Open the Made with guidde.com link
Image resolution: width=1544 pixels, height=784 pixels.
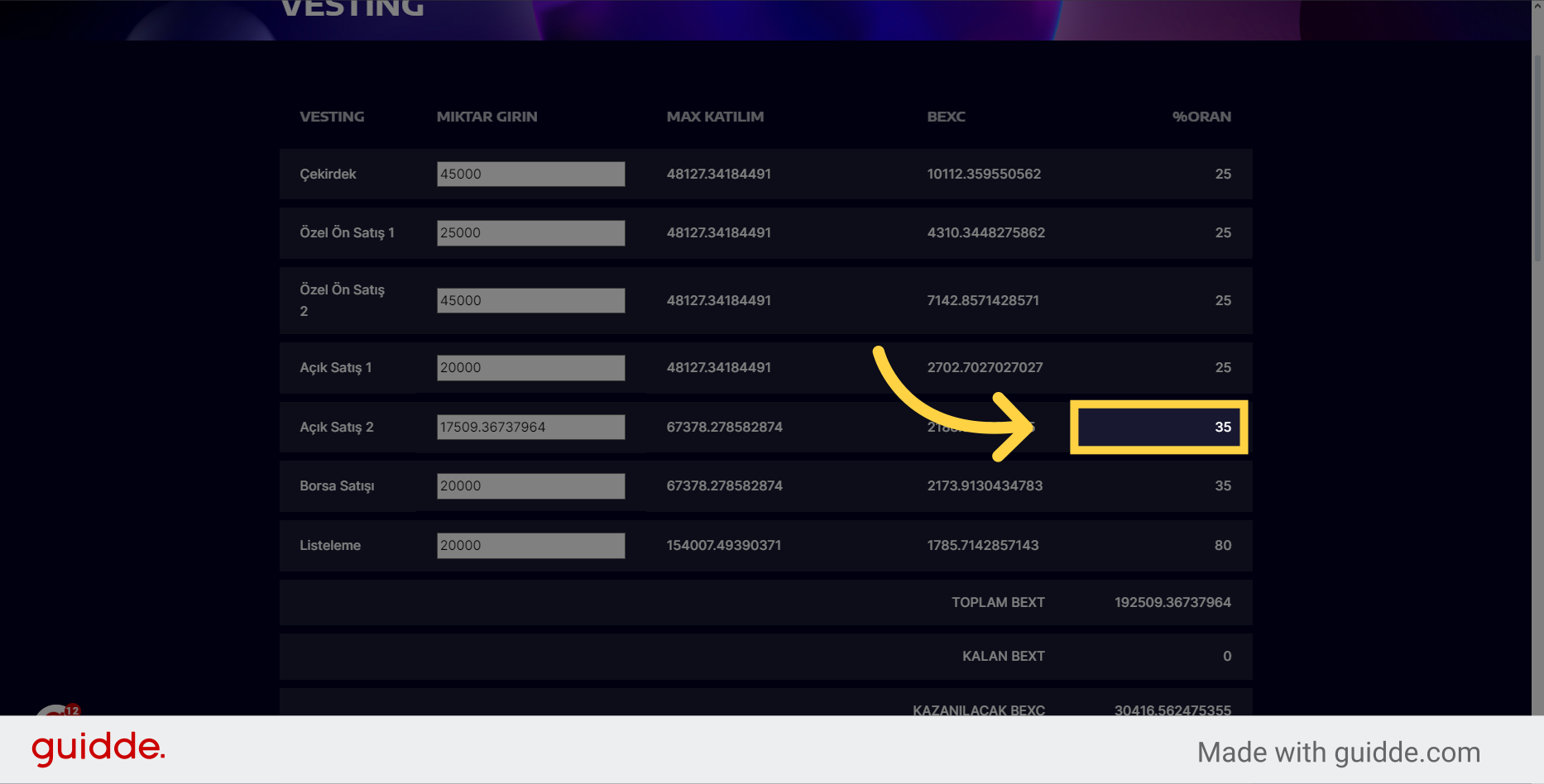tap(1339, 753)
